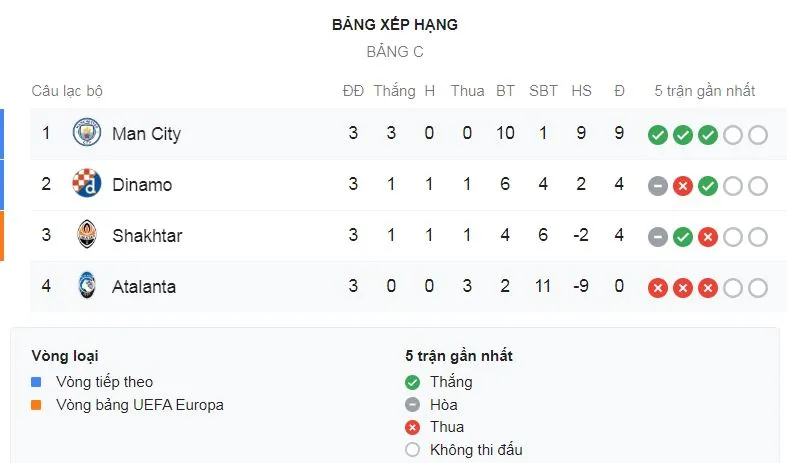
Task: Click Shakhtar's green win result icon
Action: 683,237
